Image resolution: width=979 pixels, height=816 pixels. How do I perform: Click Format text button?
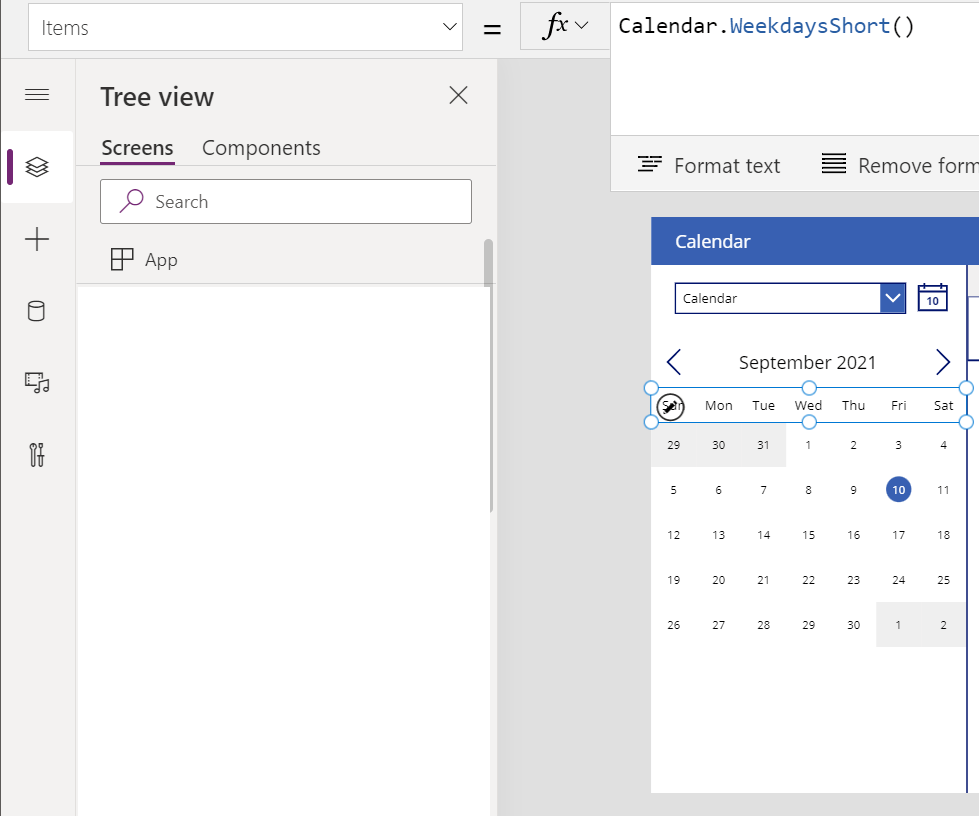coord(709,165)
